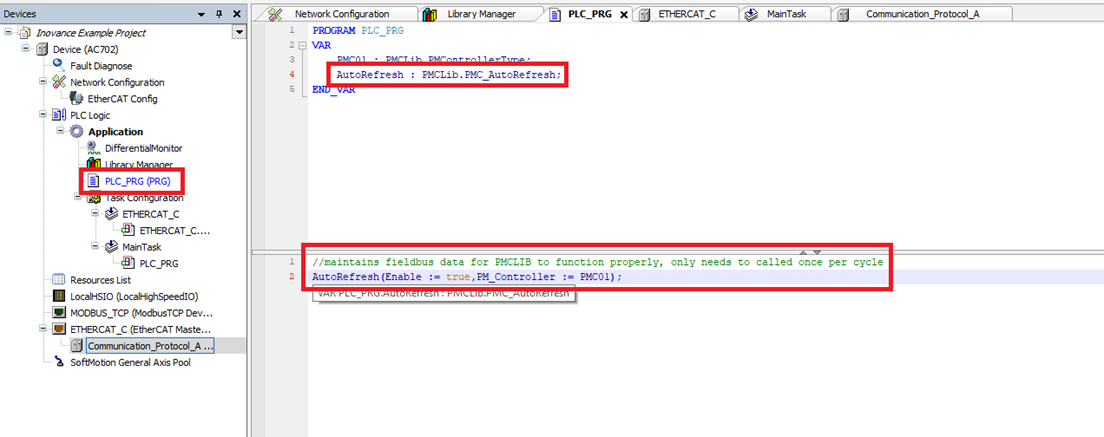Collapse the PLC Logic tree node
1104x437 pixels.
pos(42,116)
